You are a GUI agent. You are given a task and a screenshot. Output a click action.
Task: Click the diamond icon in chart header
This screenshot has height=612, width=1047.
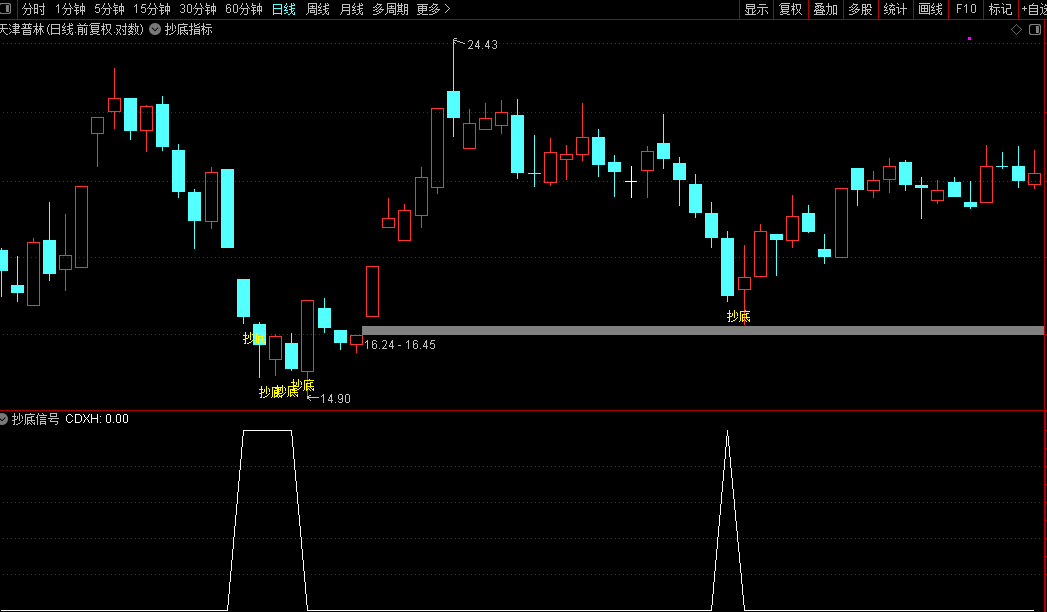[x=1016, y=29]
